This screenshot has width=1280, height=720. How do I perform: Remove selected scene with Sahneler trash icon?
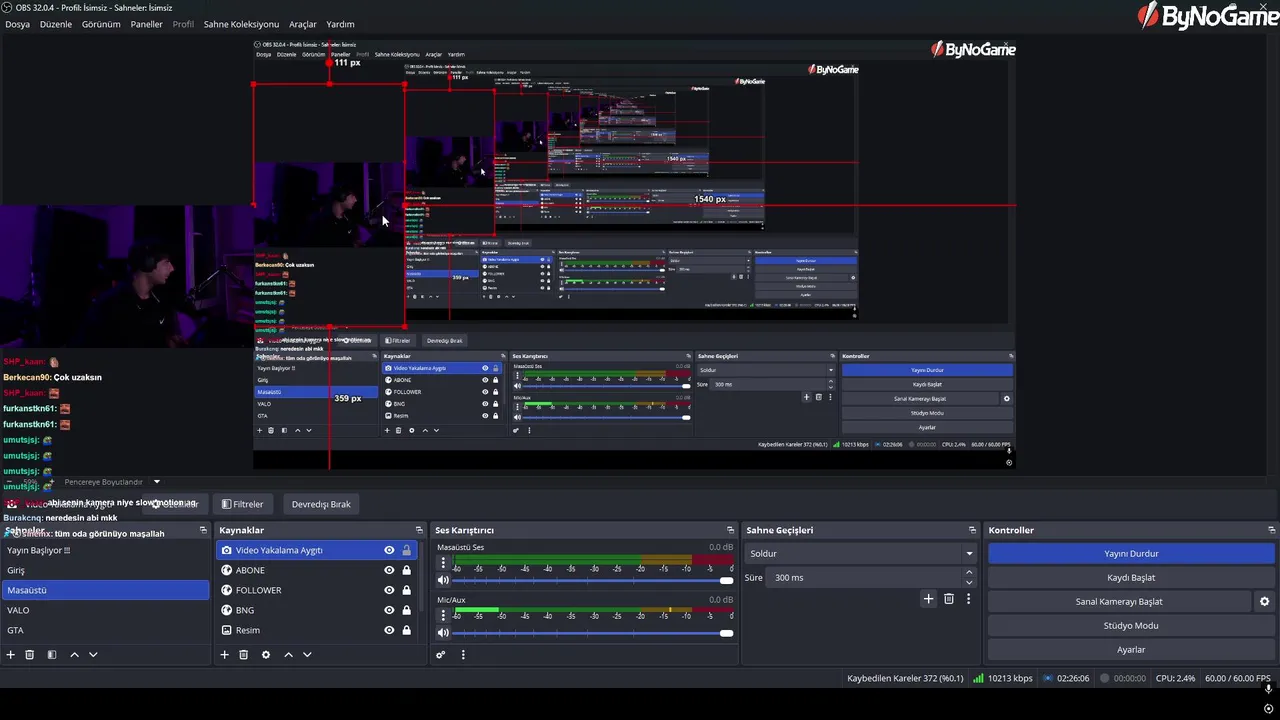pos(30,655)
